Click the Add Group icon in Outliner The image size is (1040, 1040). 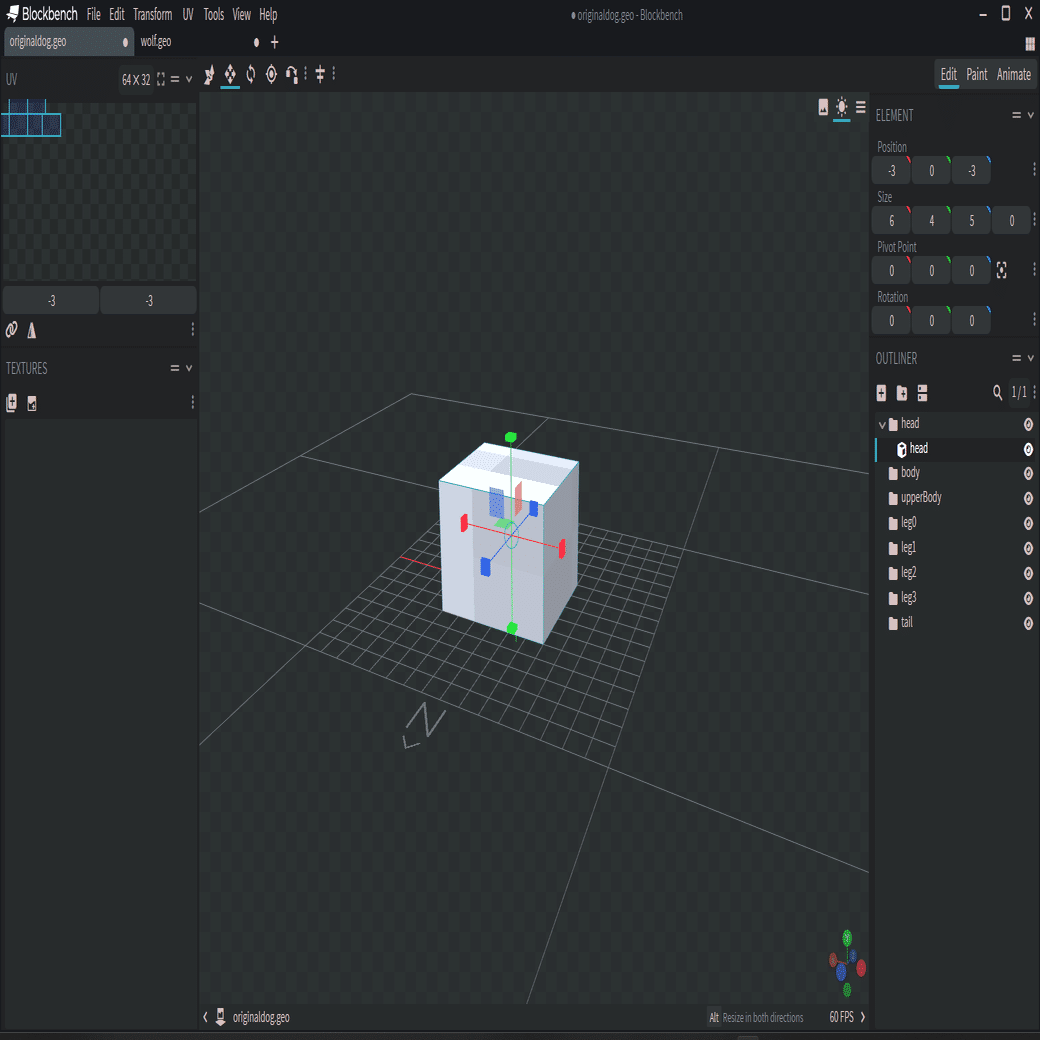901,393
